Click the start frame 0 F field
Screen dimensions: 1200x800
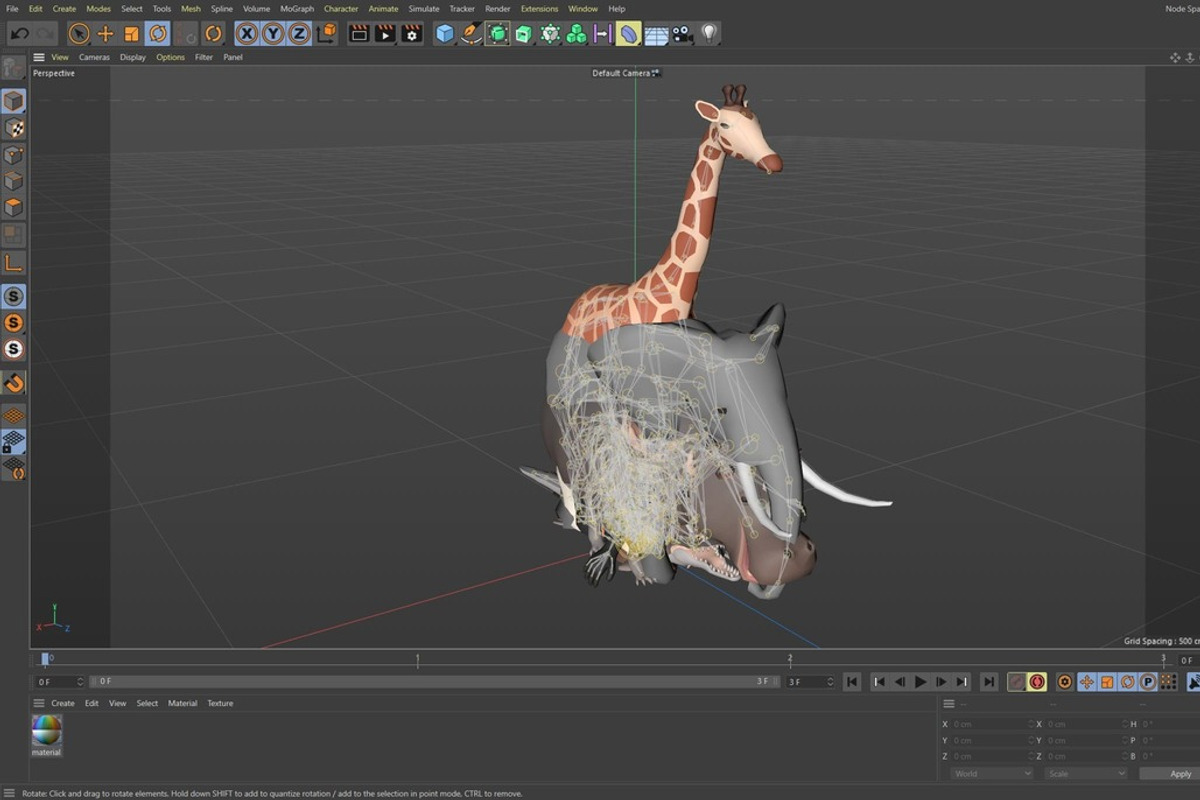[x=59, y=682]
